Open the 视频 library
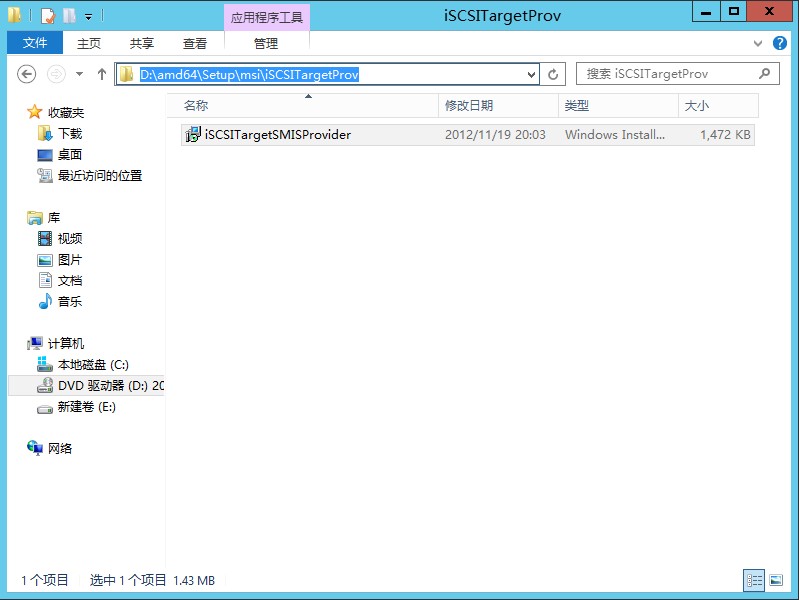Screen dimensions: 799x600 click(x=70, y=239)
